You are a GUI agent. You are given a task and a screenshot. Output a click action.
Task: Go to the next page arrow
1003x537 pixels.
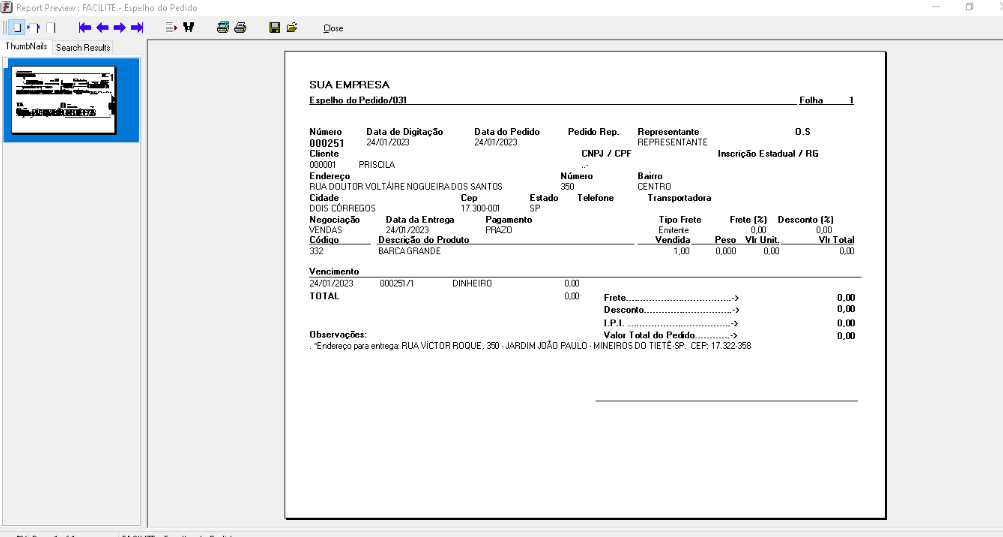120,28
